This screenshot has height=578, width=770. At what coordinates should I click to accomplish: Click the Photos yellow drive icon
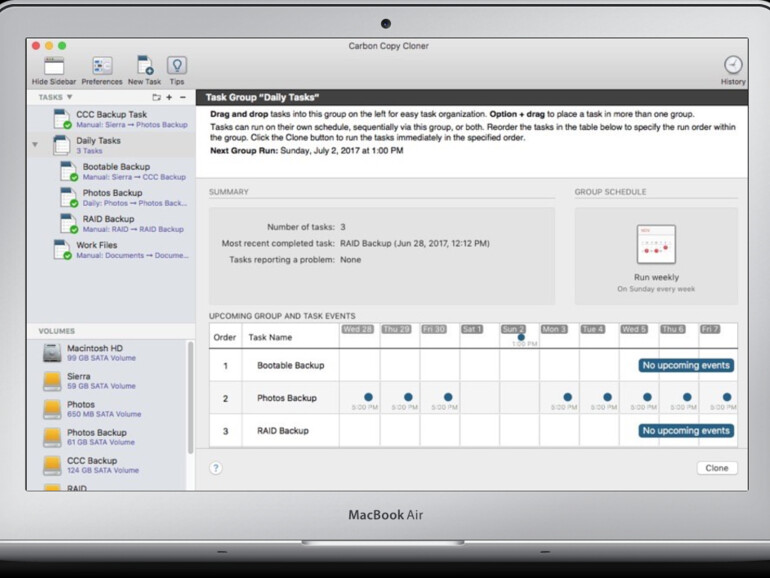[52, 409]
